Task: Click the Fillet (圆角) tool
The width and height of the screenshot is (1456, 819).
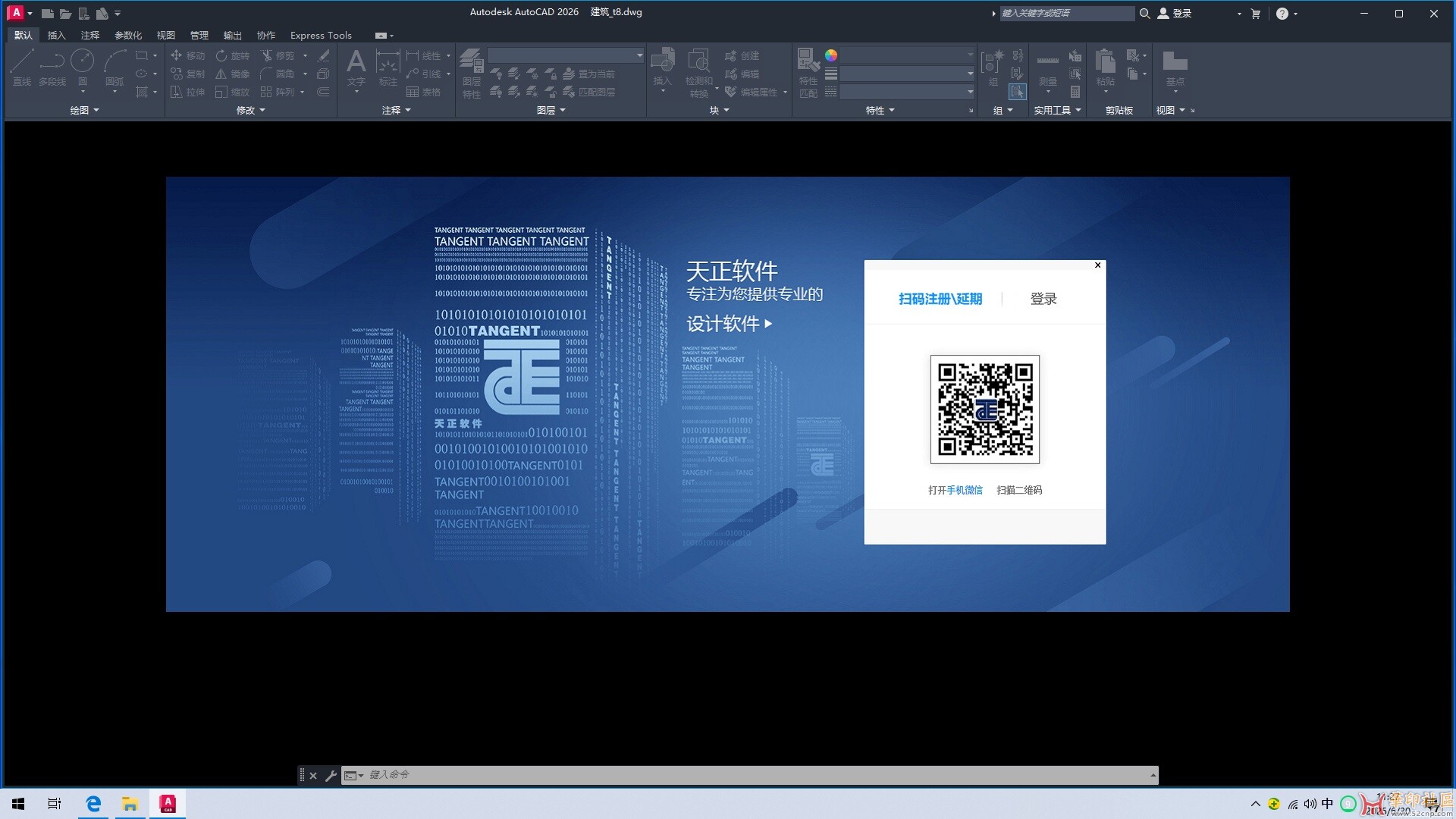Action: [278, 74]
